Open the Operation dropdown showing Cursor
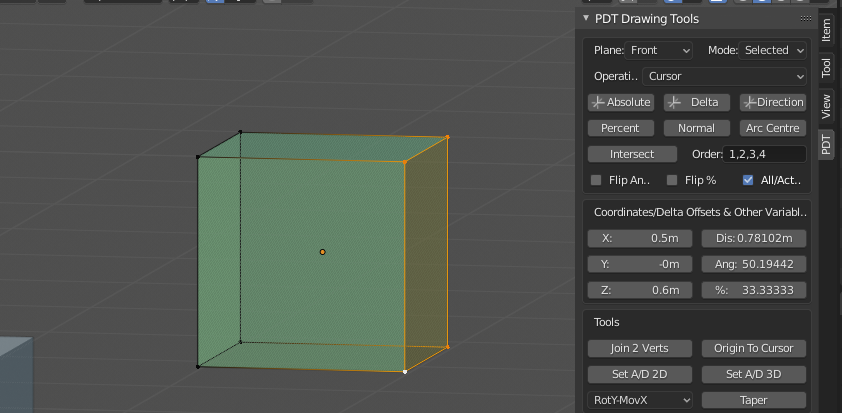This screenshot has width=842, height=413. pos(724,76)
